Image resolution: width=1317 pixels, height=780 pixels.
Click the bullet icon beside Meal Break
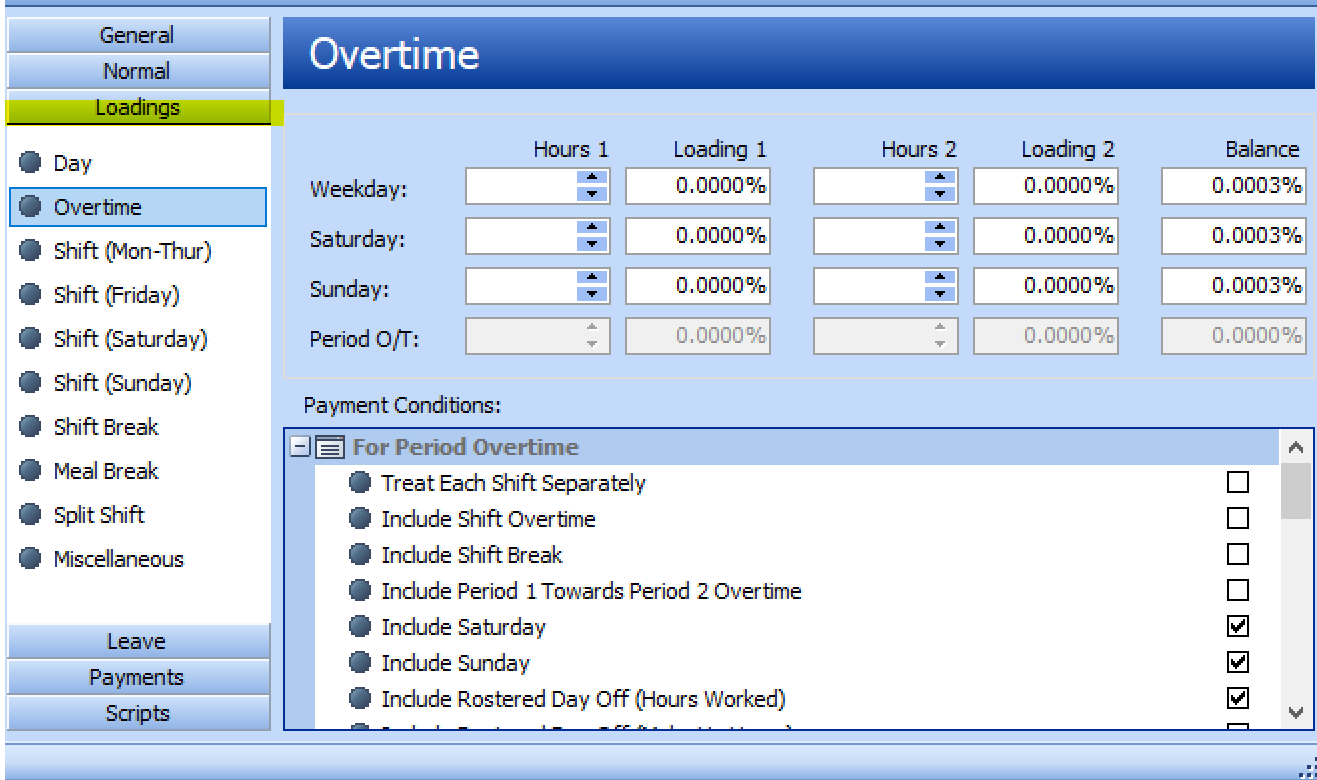(x=31, y=470)
